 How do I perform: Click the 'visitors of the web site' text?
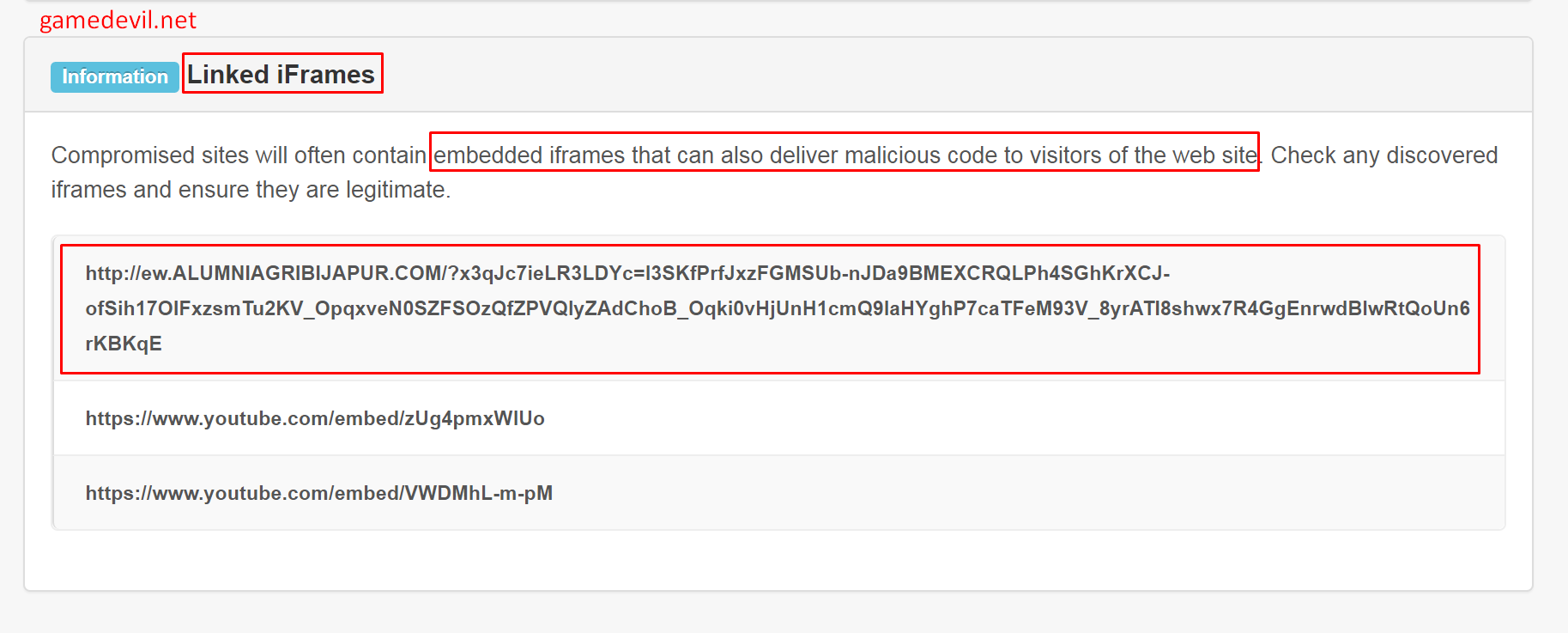1143,155
